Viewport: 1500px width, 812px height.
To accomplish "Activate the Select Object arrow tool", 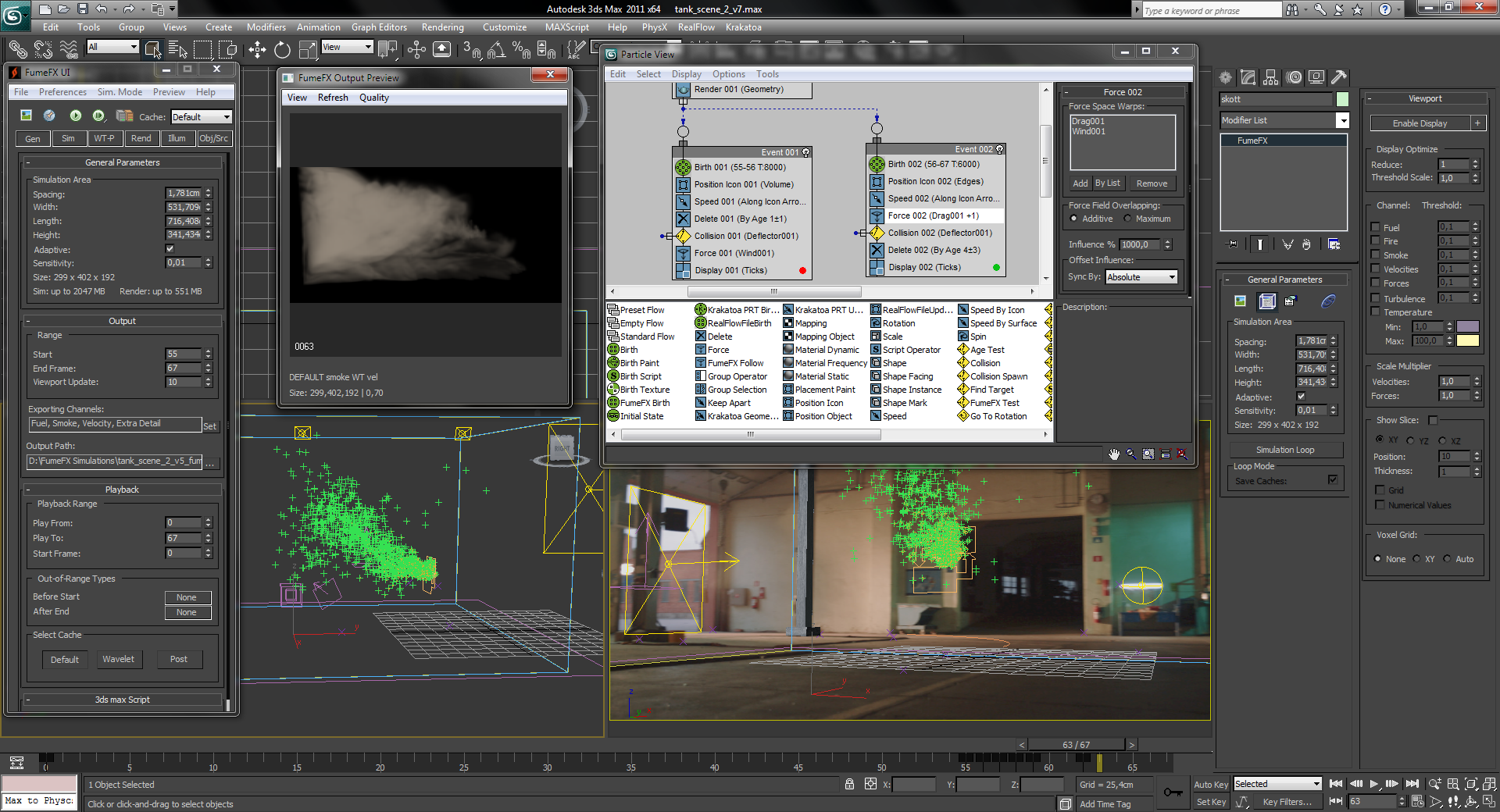I will point(153,50).
